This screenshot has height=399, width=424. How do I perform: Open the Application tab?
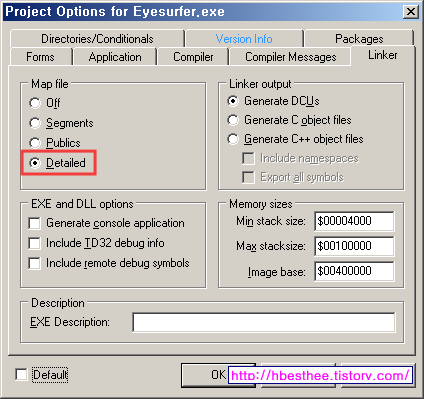coord(115,57)
